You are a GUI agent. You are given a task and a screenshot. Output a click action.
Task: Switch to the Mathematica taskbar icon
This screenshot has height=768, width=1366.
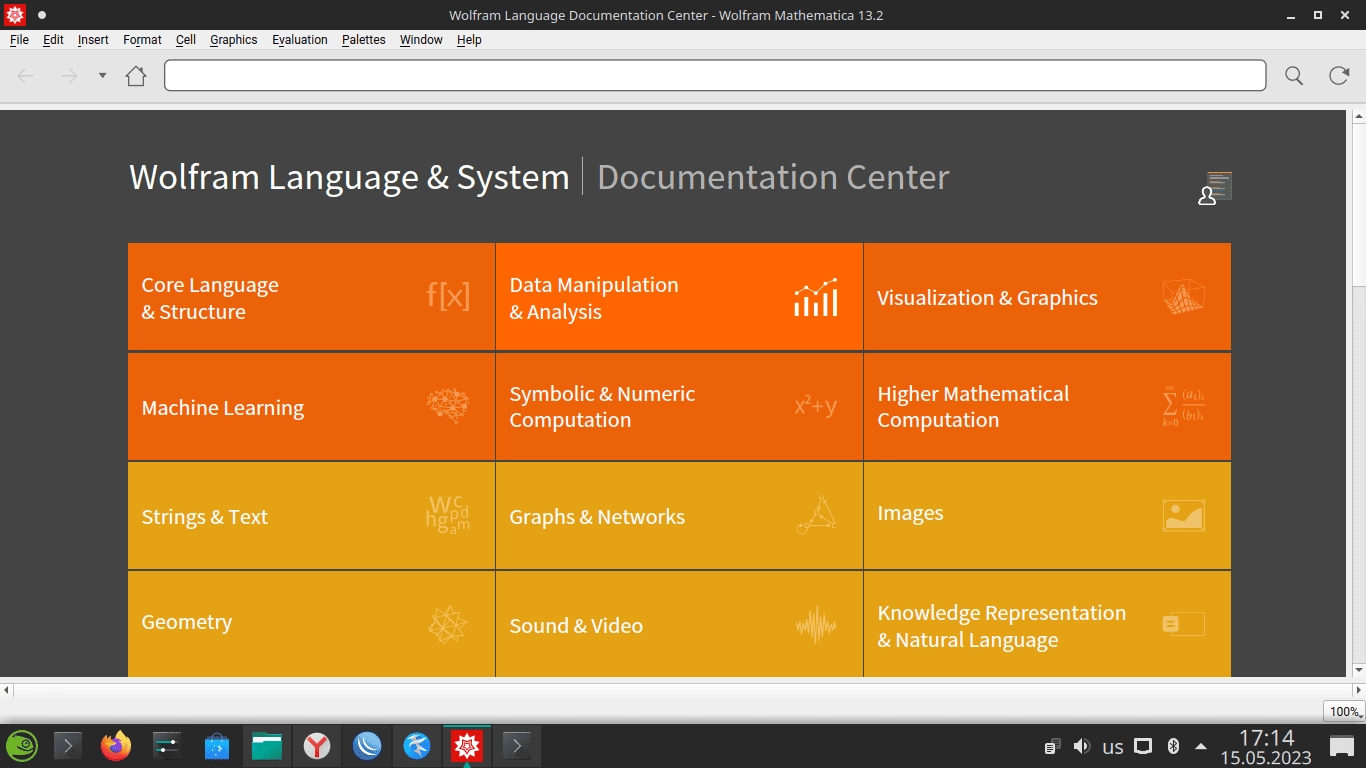[467, 746]
